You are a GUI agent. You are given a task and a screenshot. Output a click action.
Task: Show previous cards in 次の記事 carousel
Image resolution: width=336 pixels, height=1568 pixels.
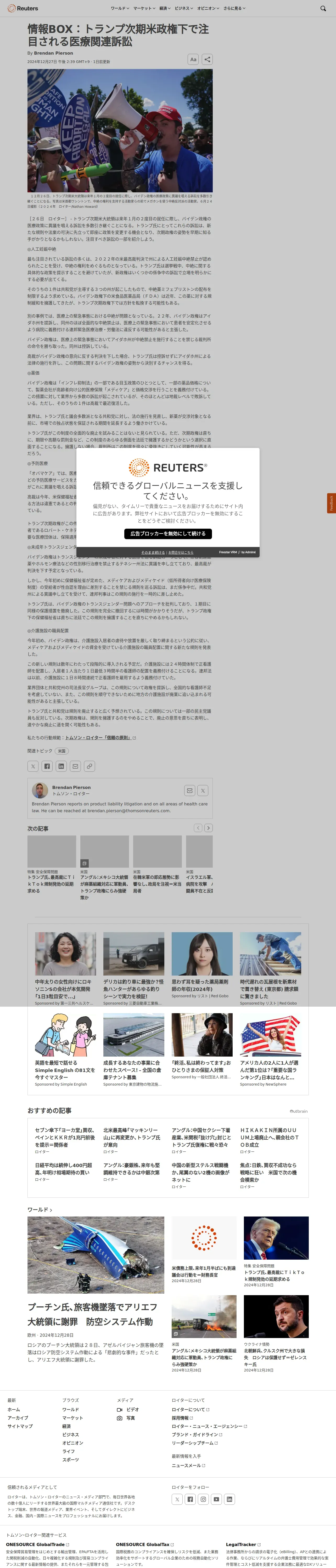[x=198, y=828]
